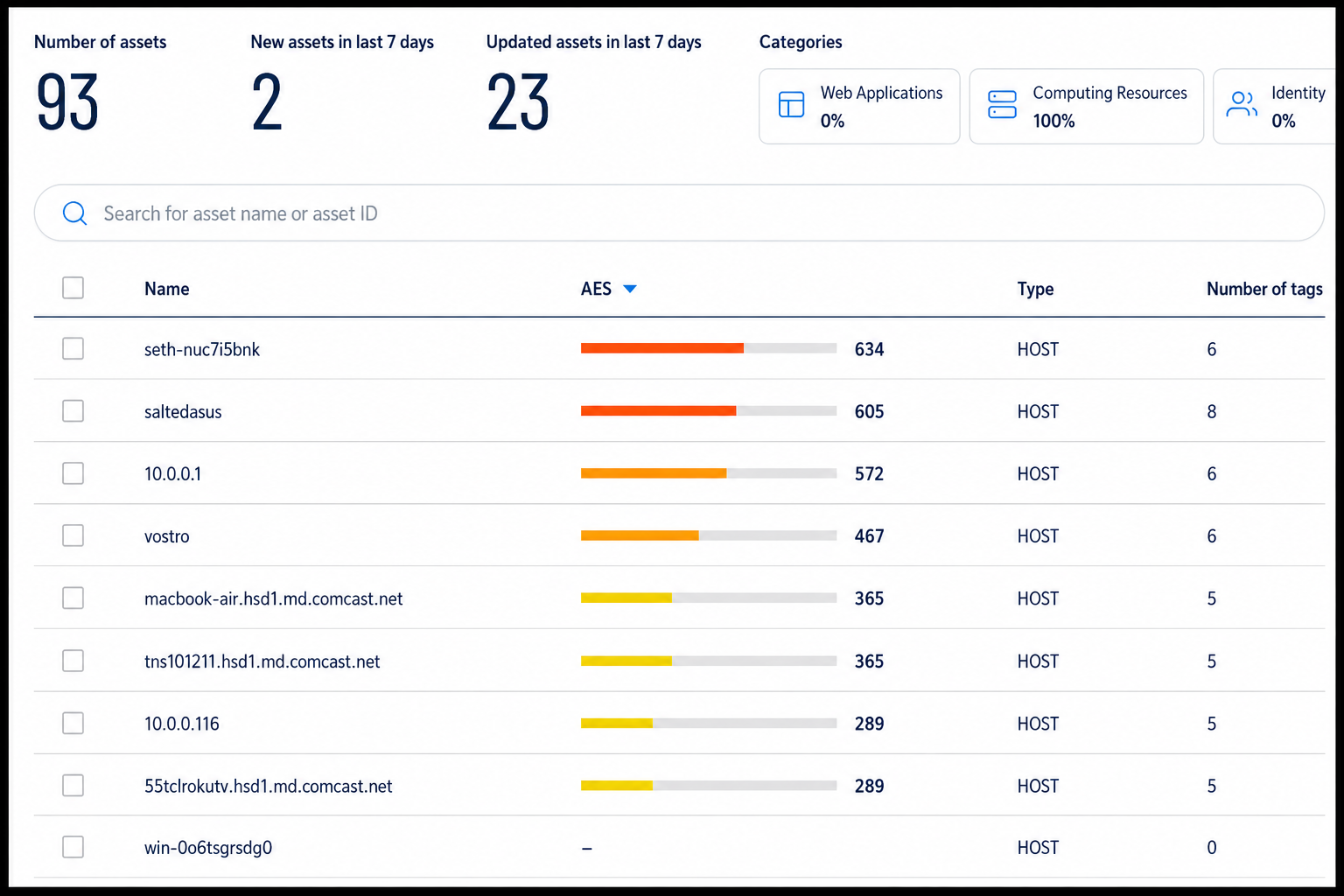Toggle the select-all checkbox in header
Screen dimensions: 1344x896
tap(73, 288)
